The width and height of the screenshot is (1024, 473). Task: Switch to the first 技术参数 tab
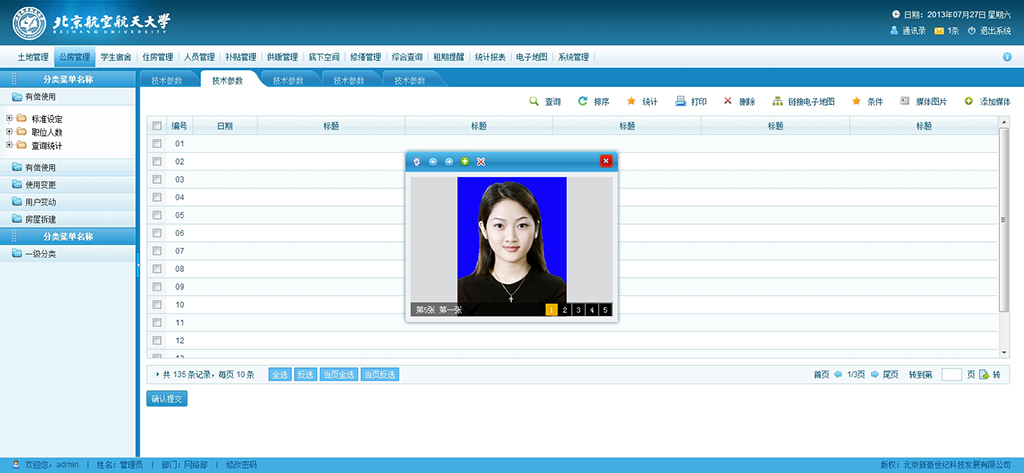[167, 81]
